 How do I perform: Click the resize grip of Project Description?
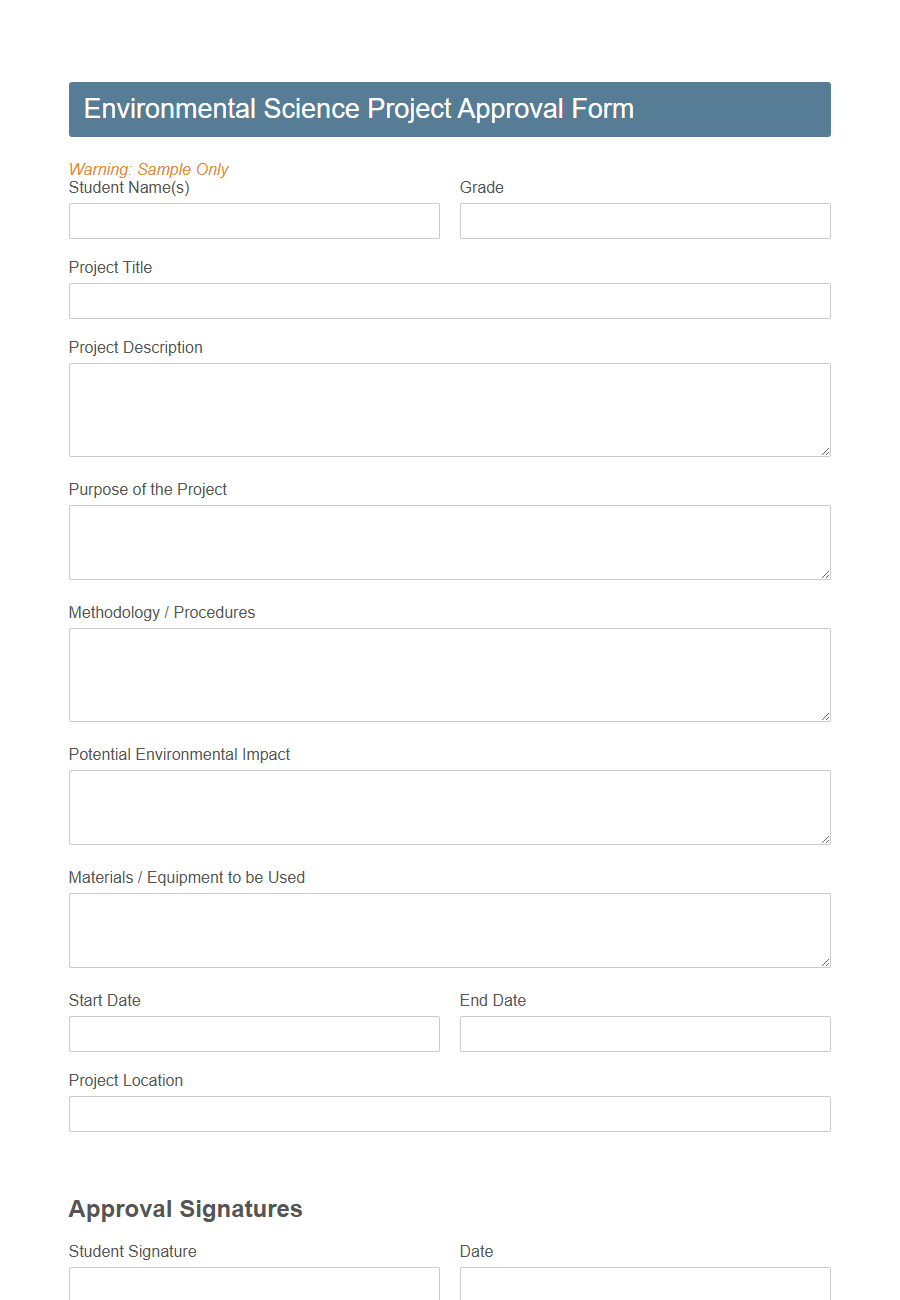click(825, 452)
